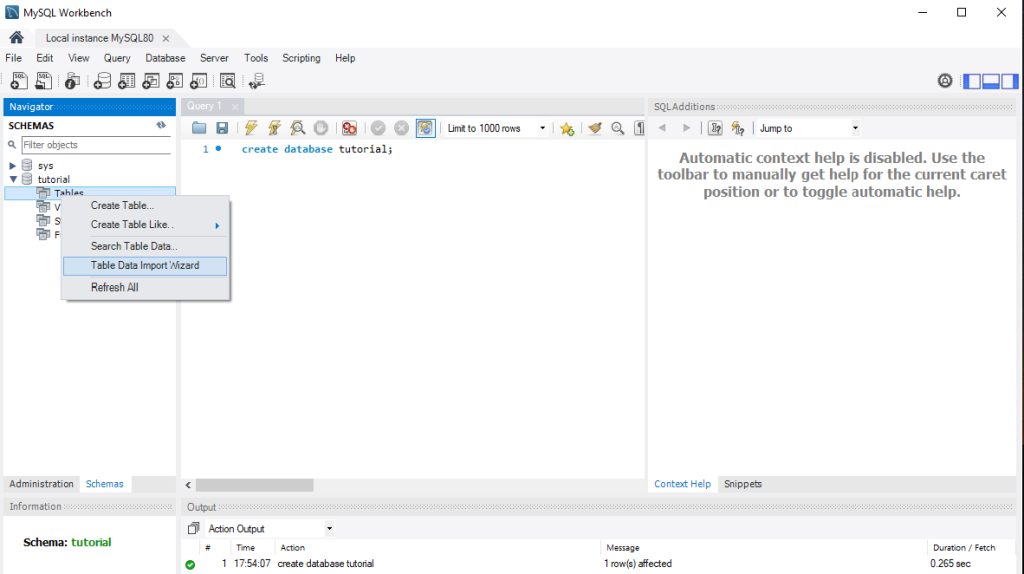Switch to the Administration tab

pos(41,484)
